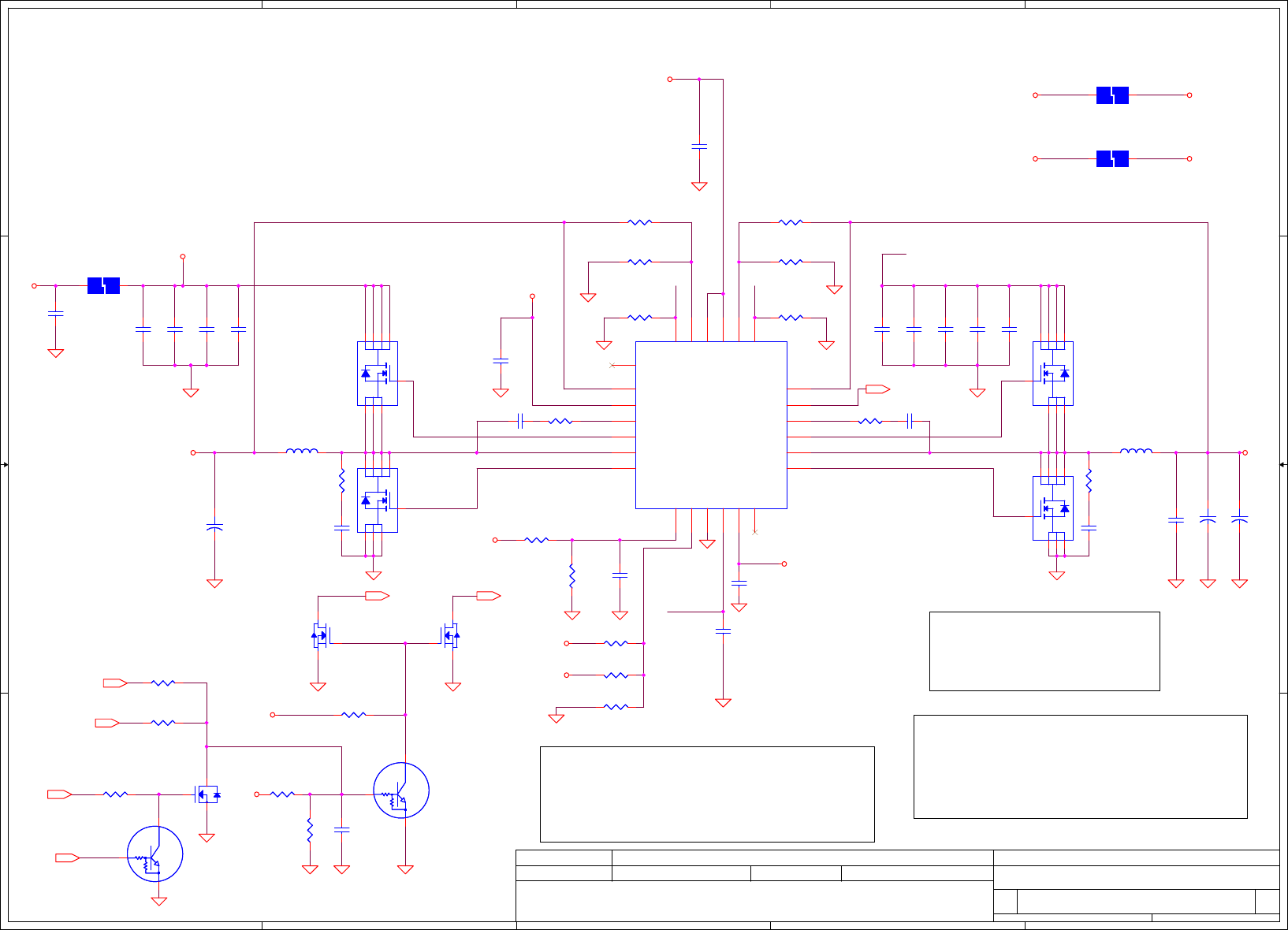Click the right MOSFET of the small MOSFET pair
Image resolution: width=1288 pixels, height=930 pixels.
point(450,635)
